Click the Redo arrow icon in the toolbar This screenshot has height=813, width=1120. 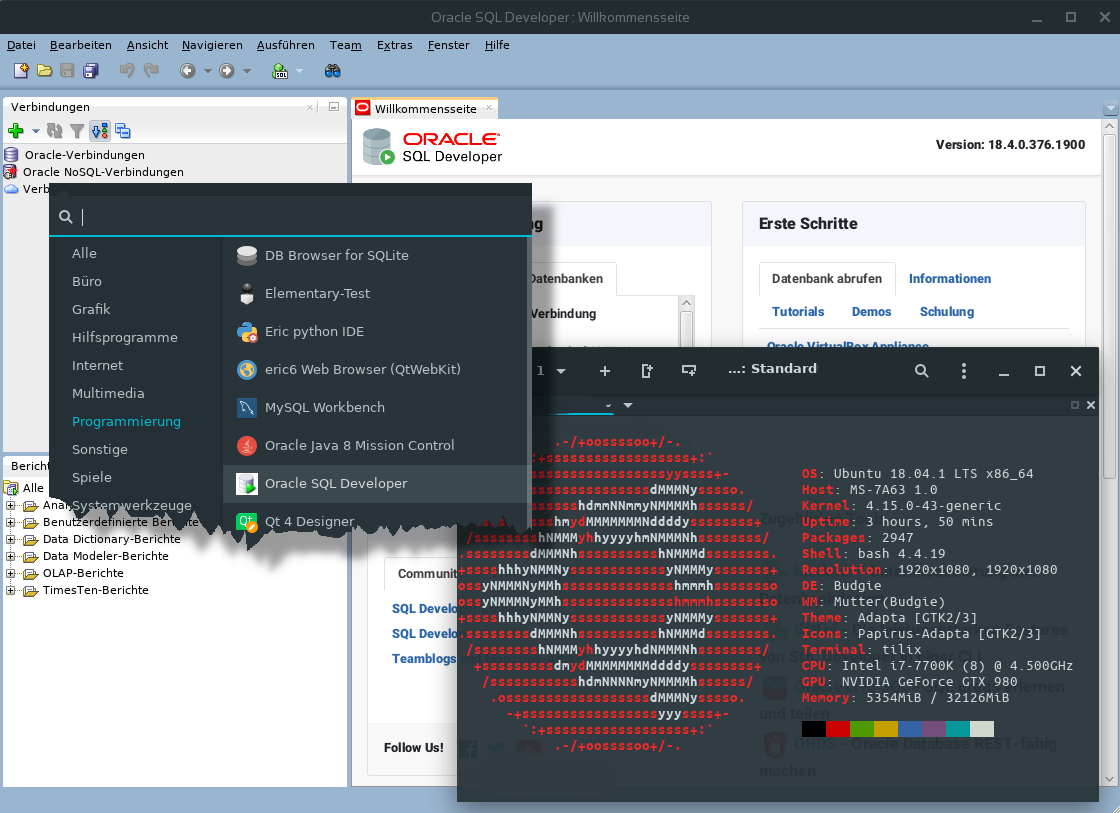point(151,71)
